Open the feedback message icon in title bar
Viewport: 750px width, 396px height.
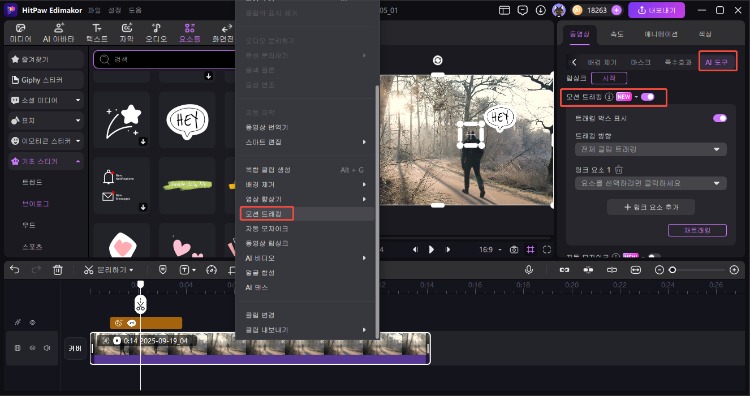523,10
